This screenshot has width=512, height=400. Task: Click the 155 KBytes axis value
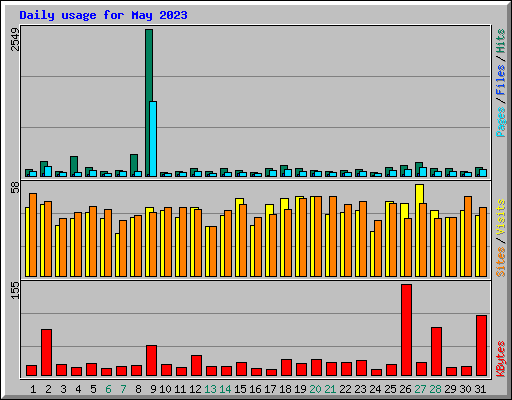pyautogui.click(x=15, y=290)
